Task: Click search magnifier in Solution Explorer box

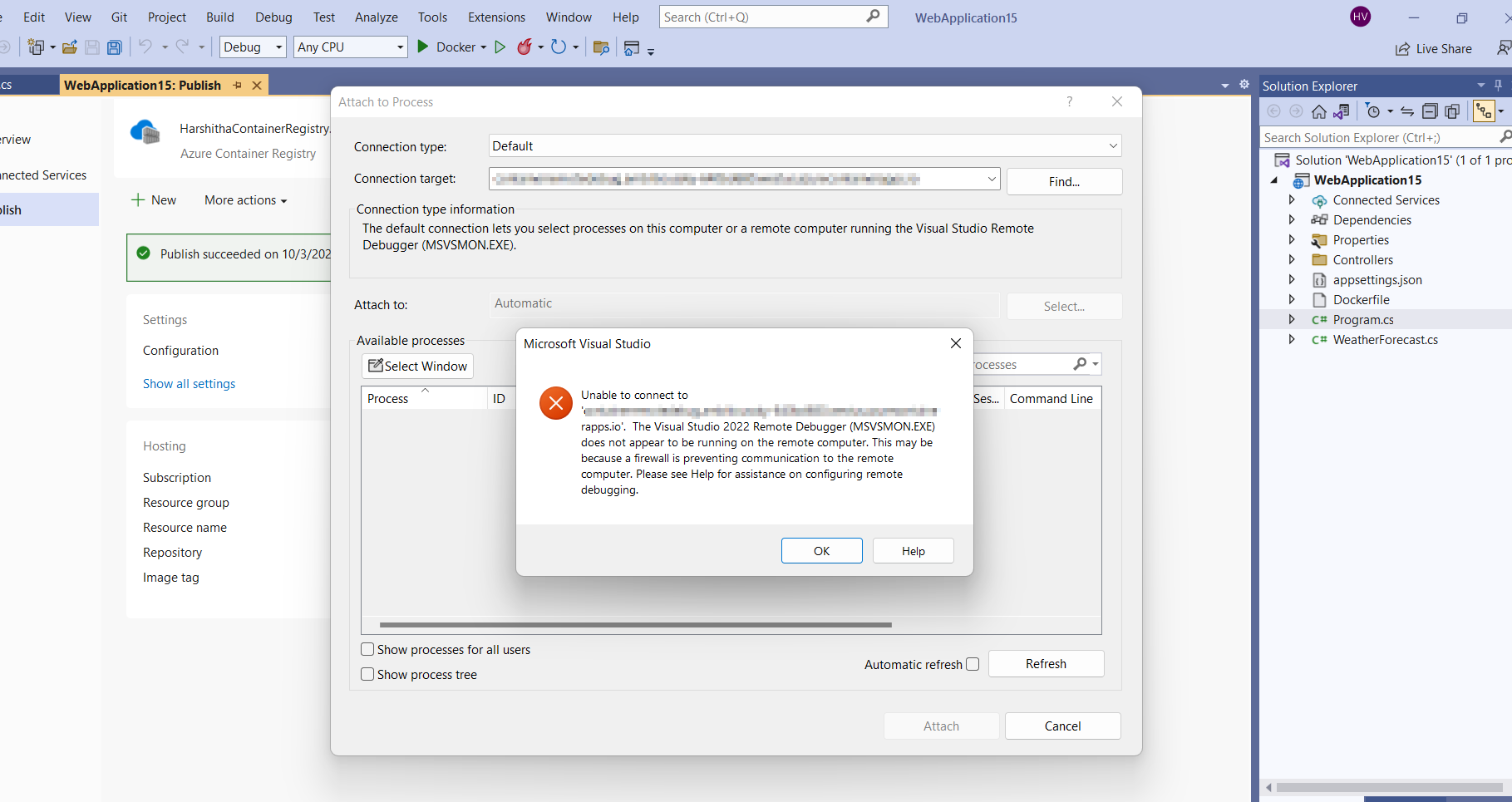Action: 1505,136
